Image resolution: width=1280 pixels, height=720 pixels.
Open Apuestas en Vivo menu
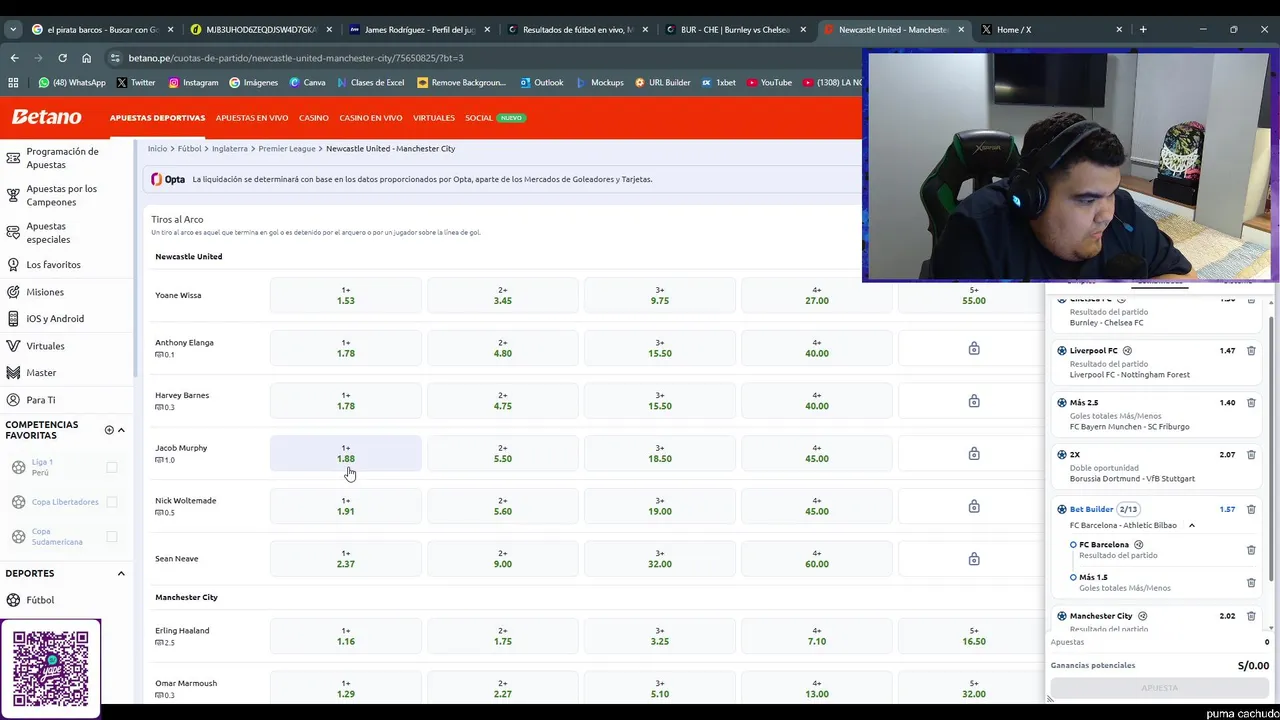point(252,118)
